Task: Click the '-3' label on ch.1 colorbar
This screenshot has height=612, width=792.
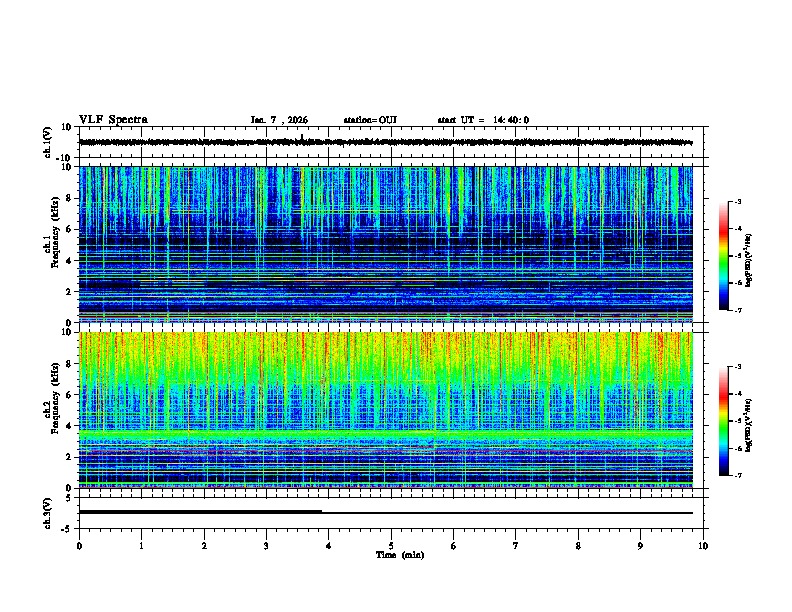Action: (x=738, y=201)
